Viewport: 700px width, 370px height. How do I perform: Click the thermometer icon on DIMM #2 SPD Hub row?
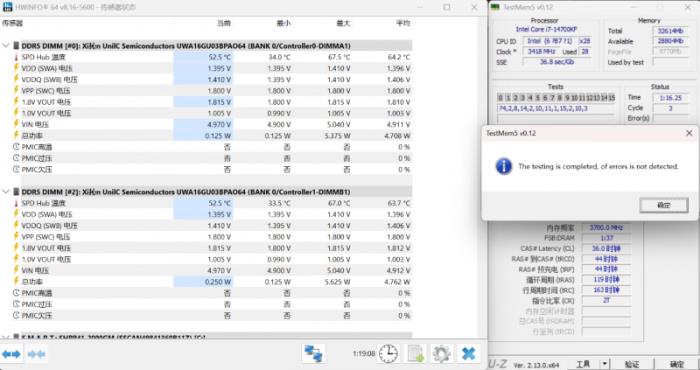click(x=16, y=203)
